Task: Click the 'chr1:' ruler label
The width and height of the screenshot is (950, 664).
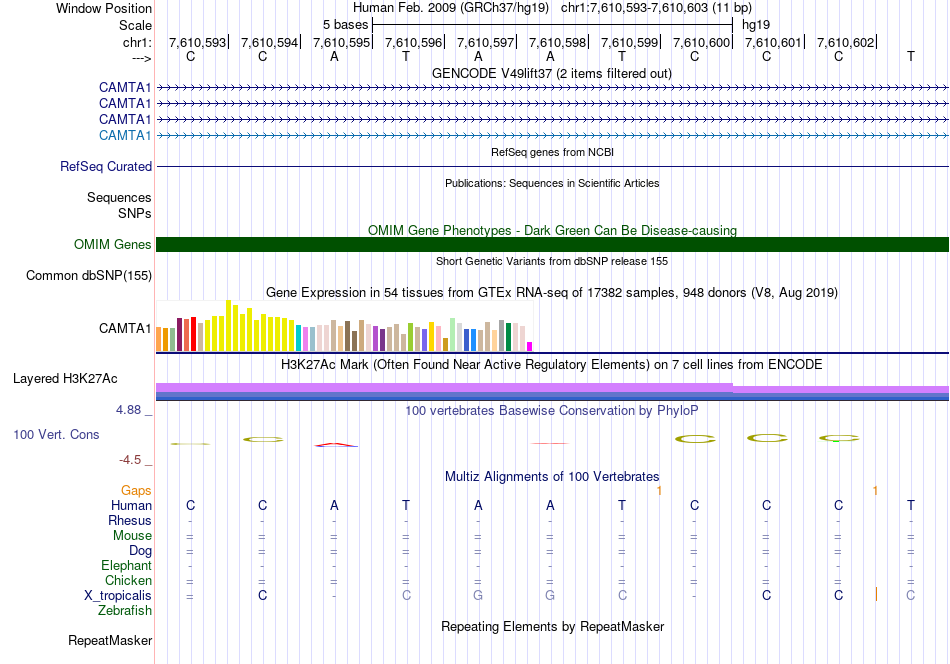Action: 137,42
